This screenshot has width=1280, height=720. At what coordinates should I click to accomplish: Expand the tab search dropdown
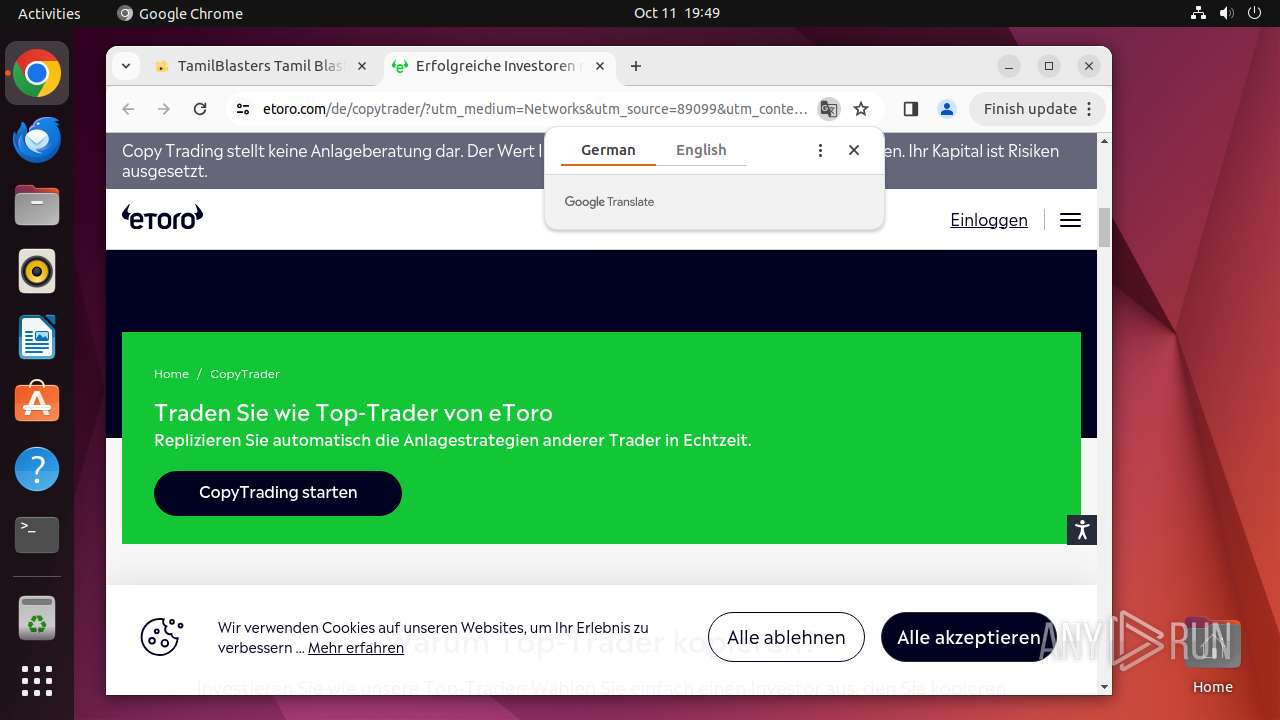[x=125, y=66]
